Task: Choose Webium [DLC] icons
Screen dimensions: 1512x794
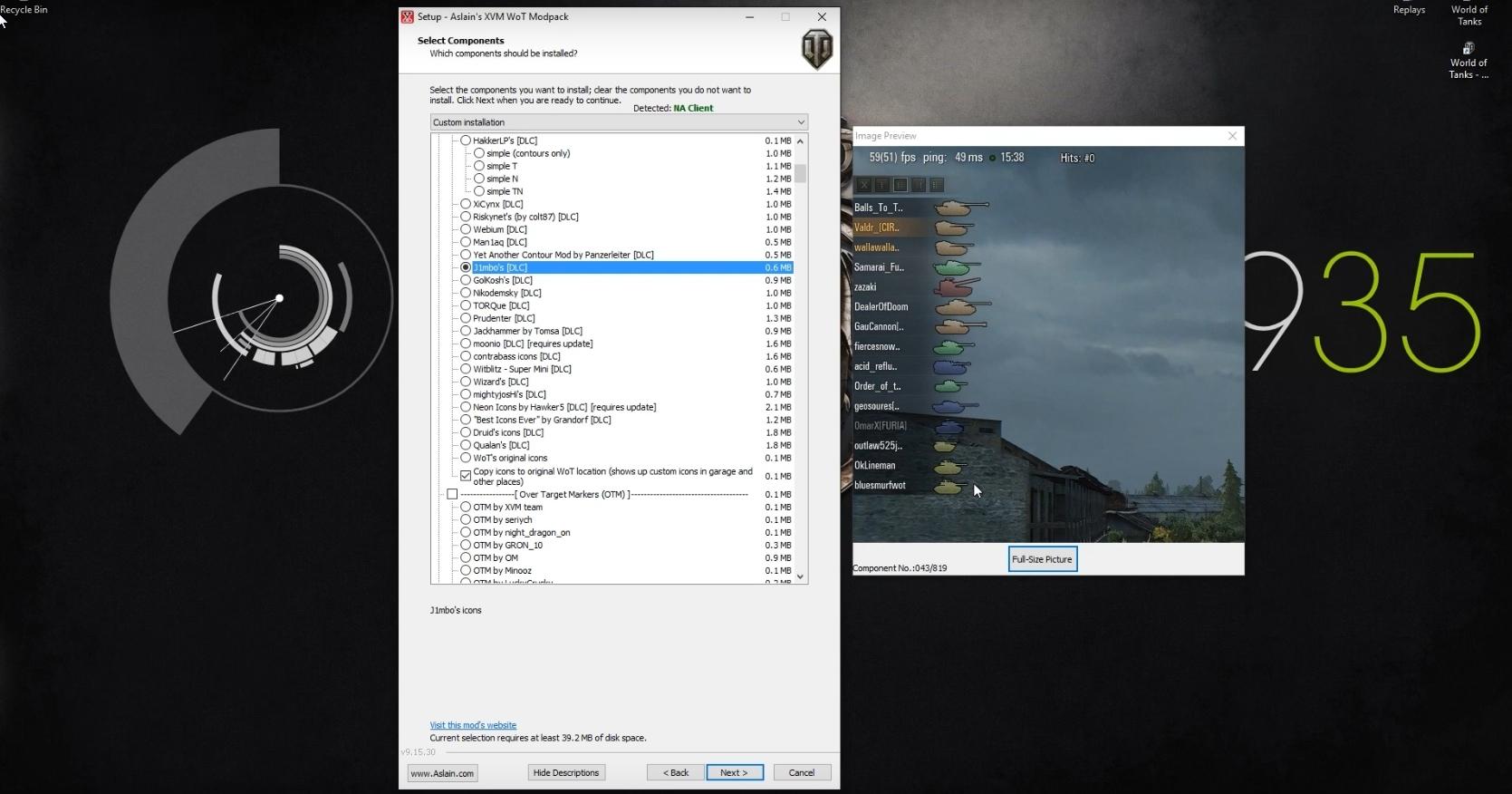Action: point(466,229)
